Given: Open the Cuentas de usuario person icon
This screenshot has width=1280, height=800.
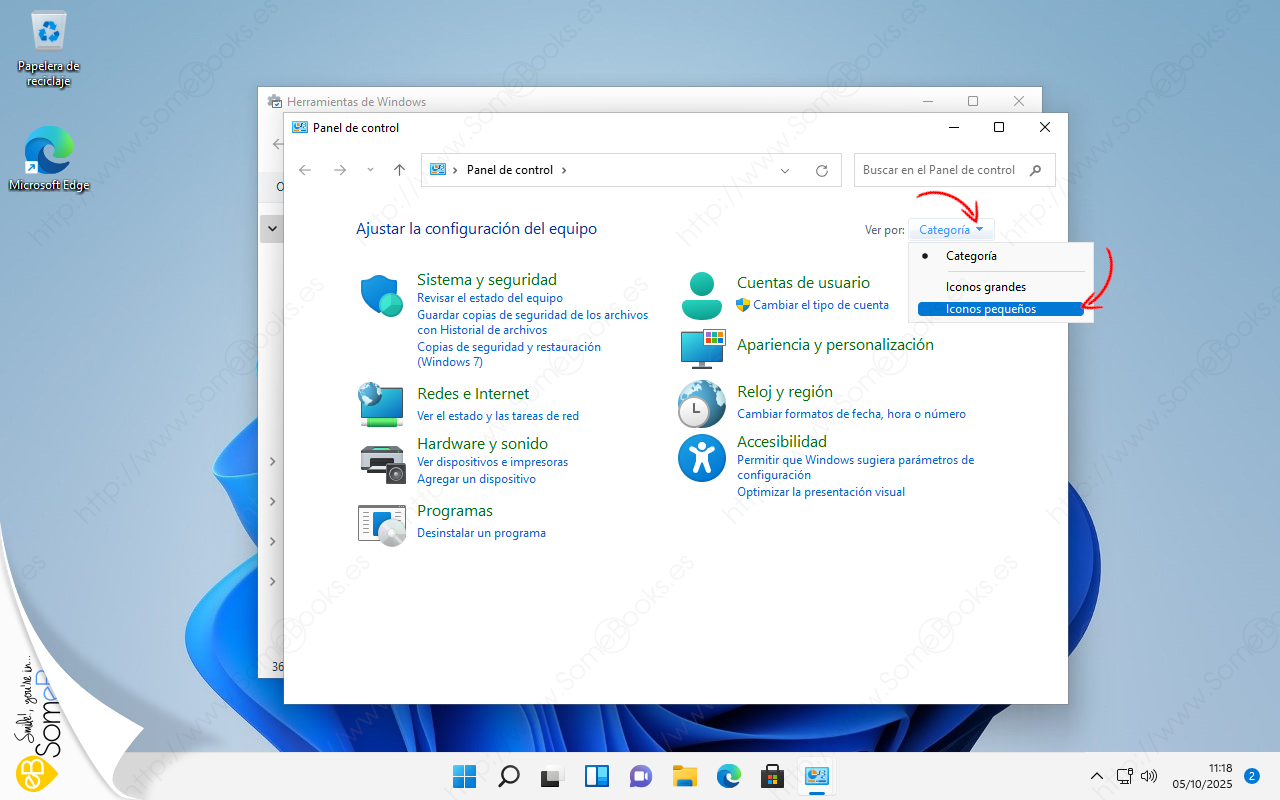Looking at the screenshot, I should pos(701,295).
